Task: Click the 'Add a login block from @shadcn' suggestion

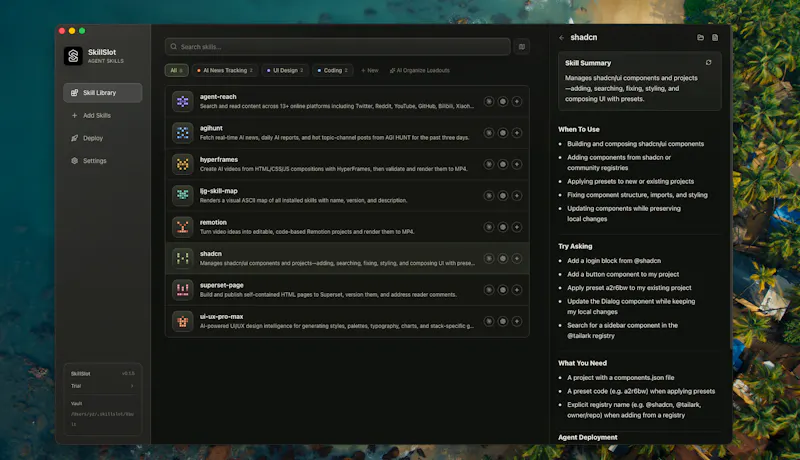Action: (614, 261)
